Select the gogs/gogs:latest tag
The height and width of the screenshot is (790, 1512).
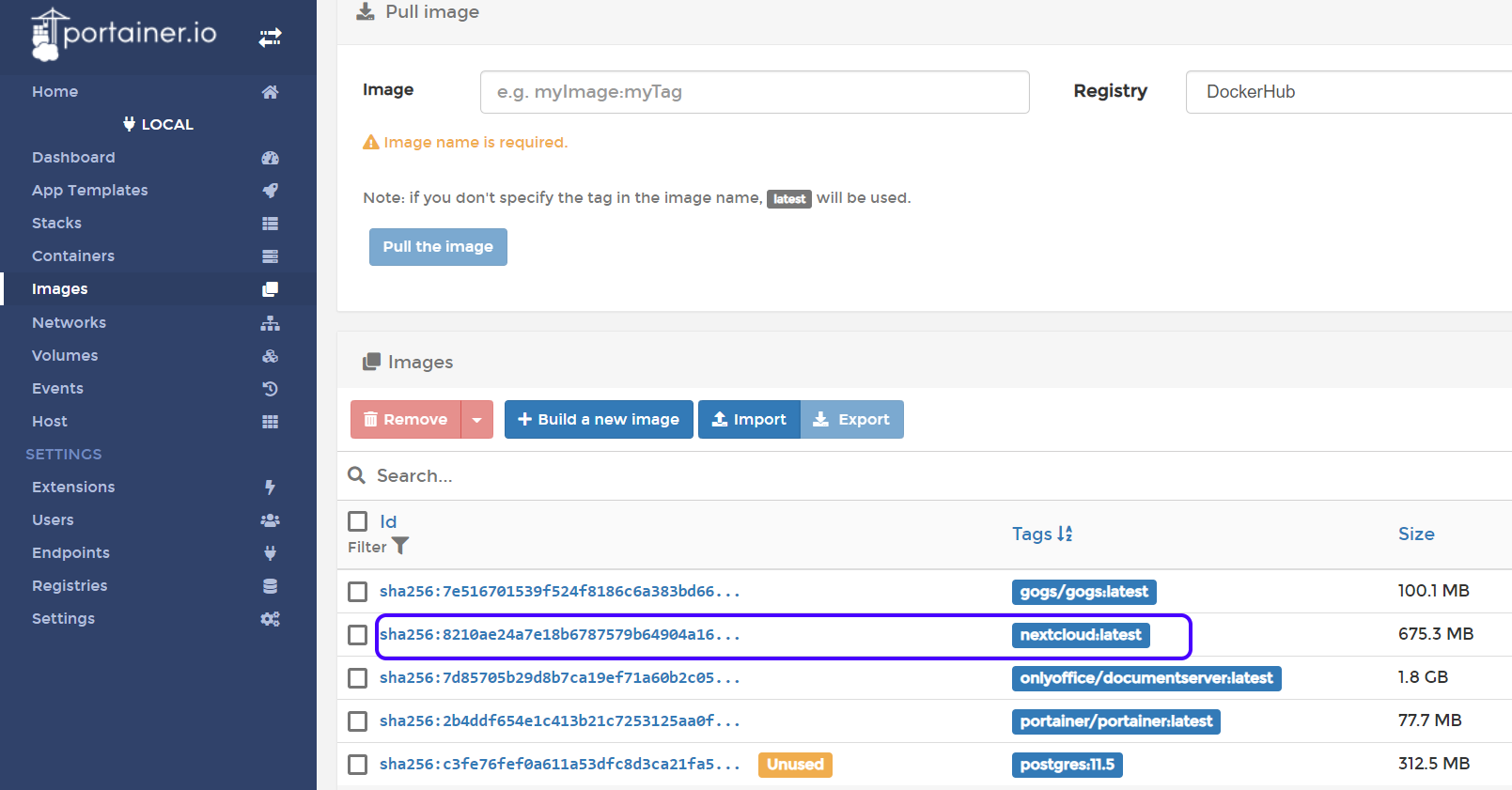coord(1084,593)
